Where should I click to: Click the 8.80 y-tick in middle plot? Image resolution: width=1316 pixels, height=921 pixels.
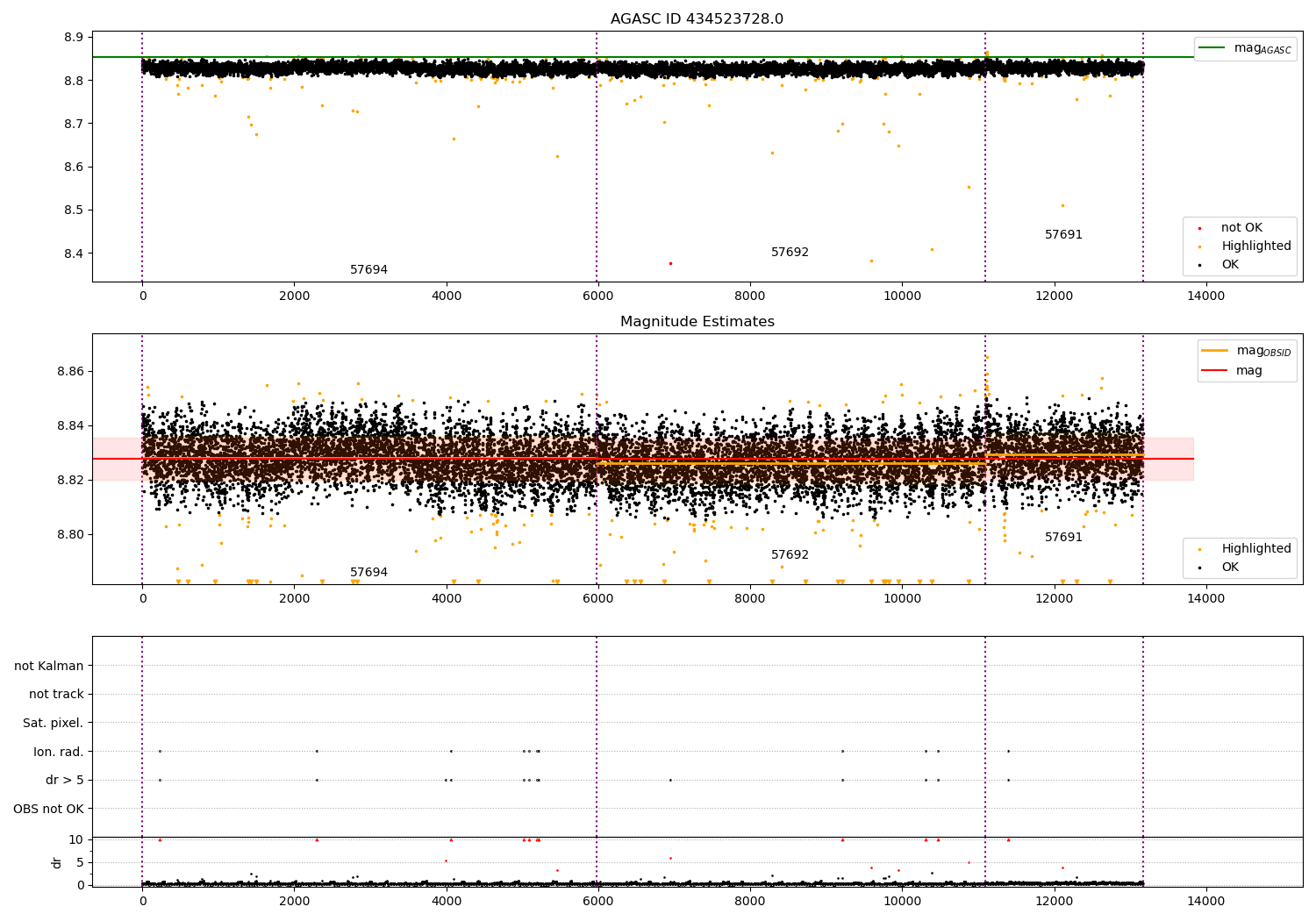(69, 535)
